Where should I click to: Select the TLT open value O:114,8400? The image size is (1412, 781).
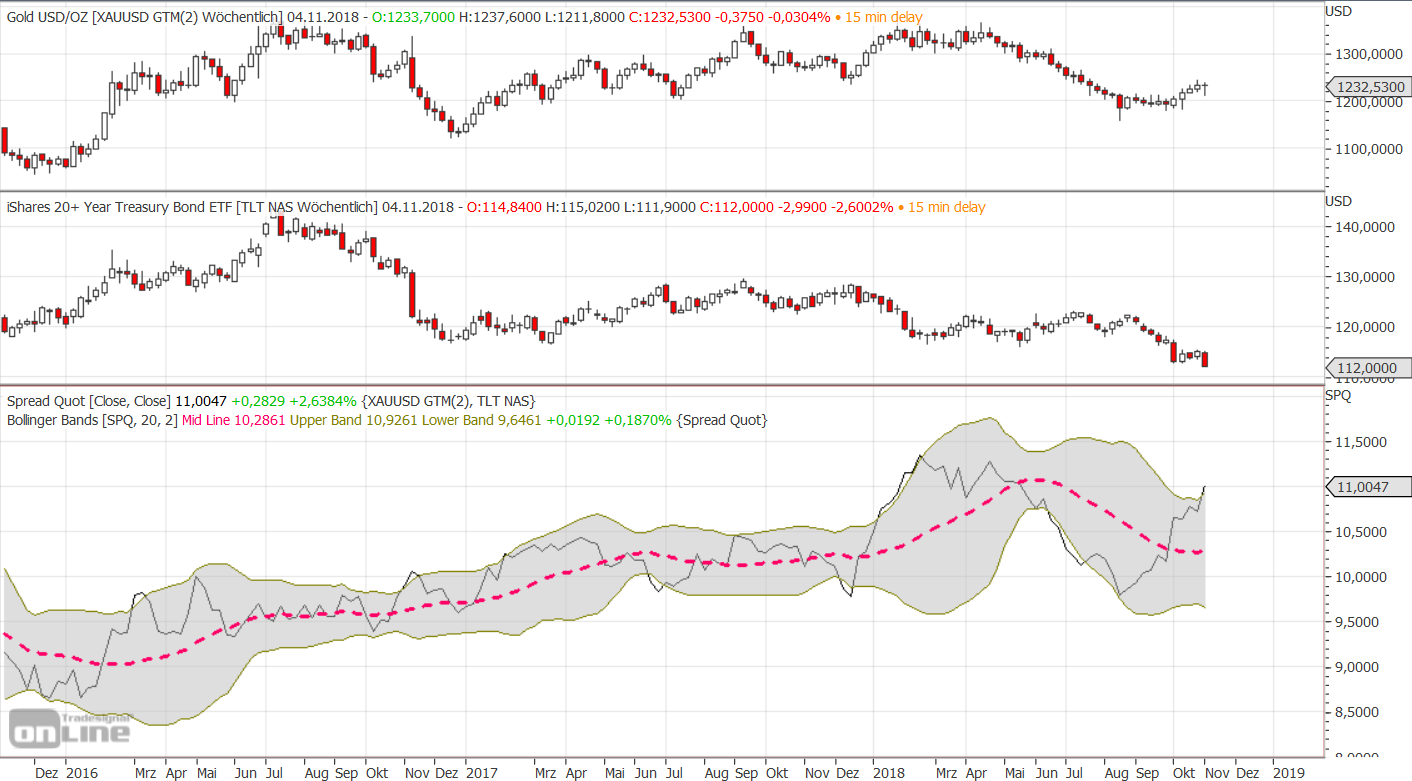click(502, 207)
